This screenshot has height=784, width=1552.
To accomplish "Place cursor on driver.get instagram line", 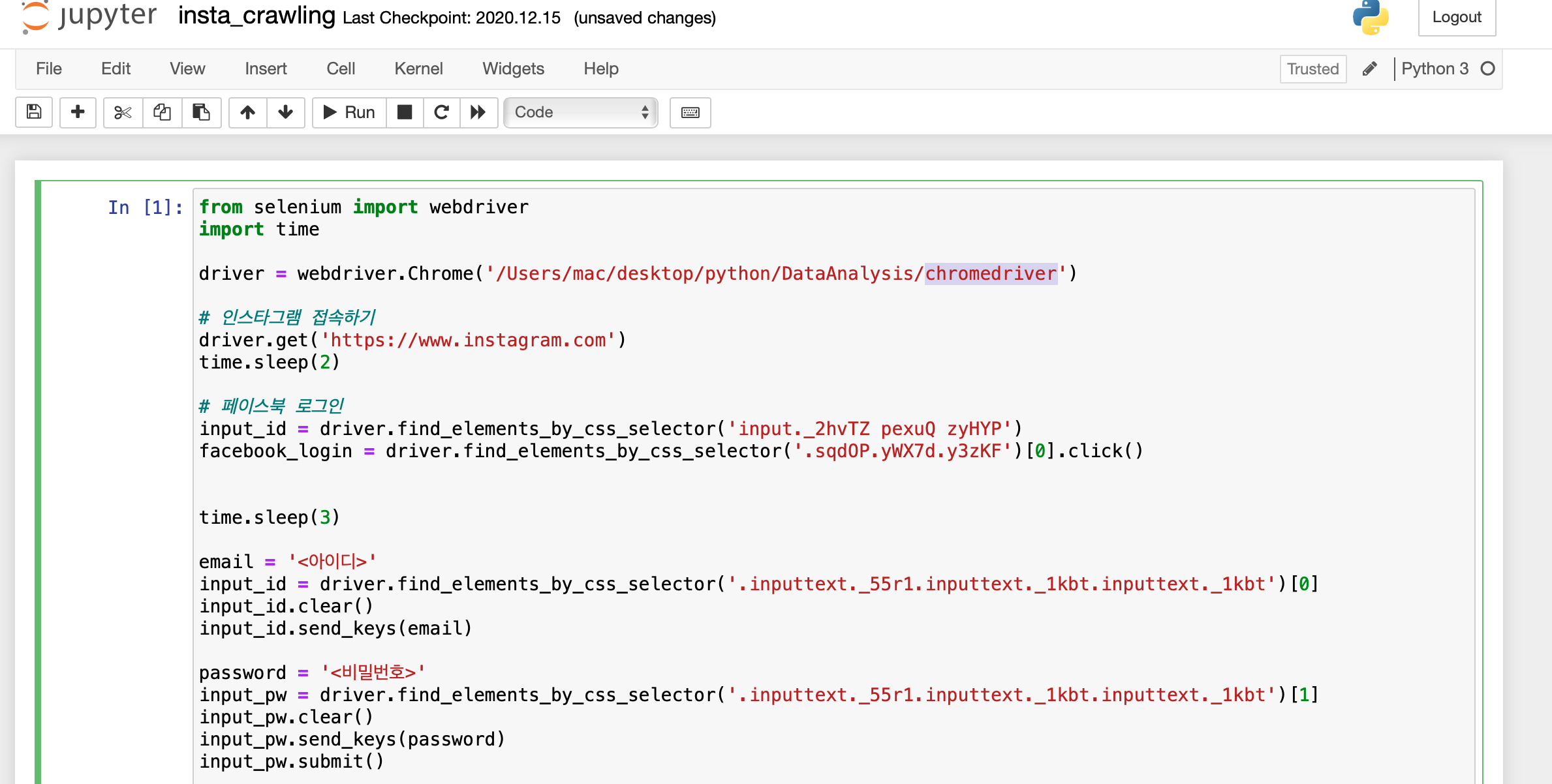I will coord(412,340).
